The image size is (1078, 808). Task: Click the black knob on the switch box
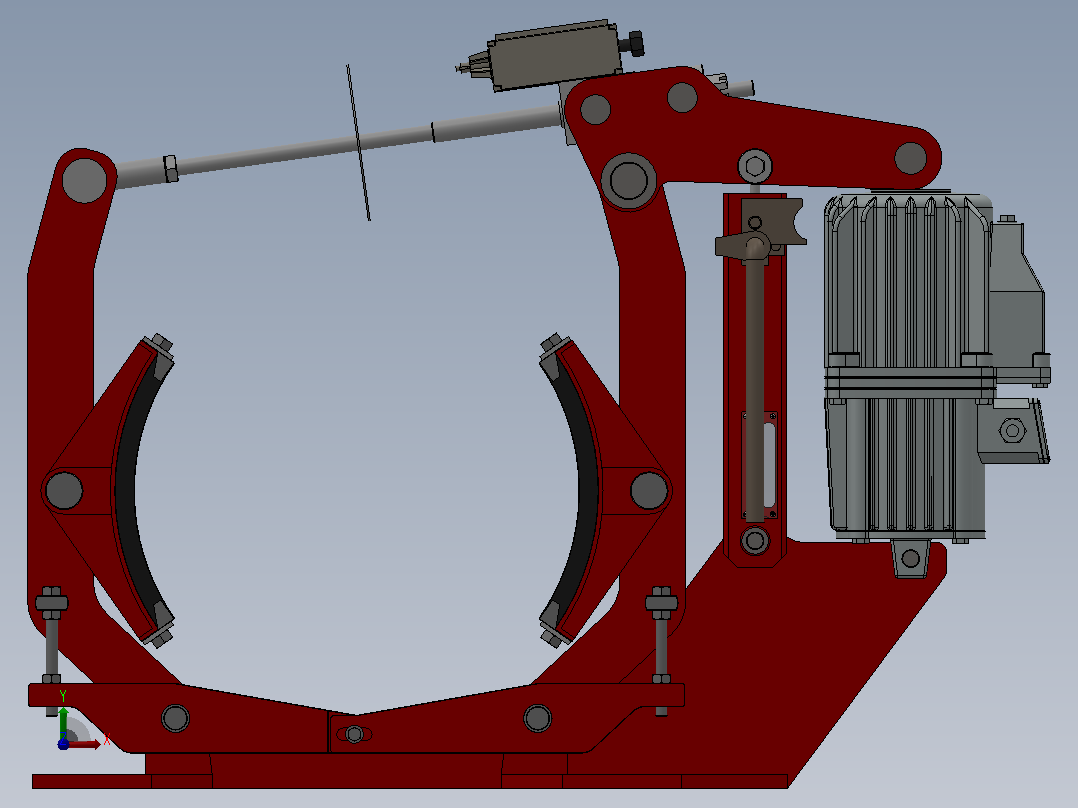point(633,43)
